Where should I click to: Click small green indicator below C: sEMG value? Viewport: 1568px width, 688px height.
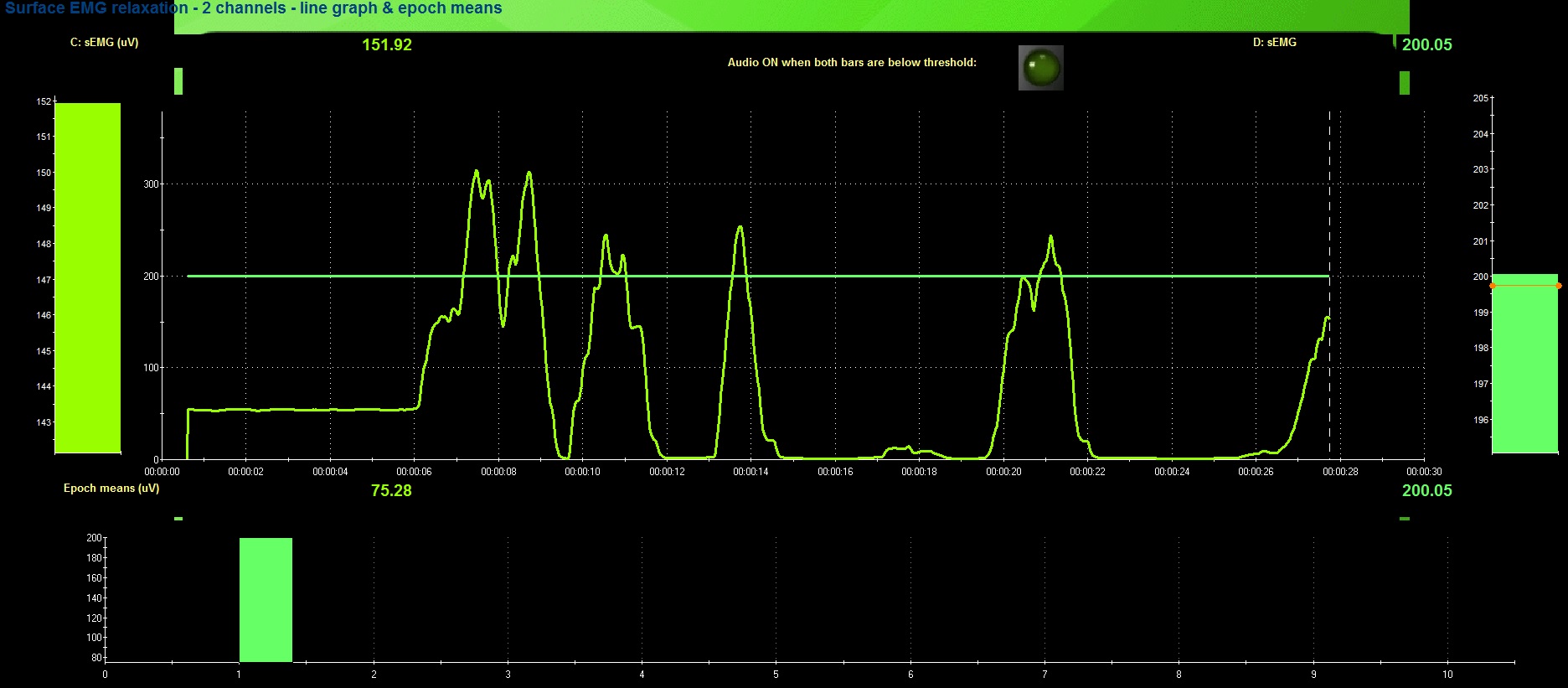point(178,81)
